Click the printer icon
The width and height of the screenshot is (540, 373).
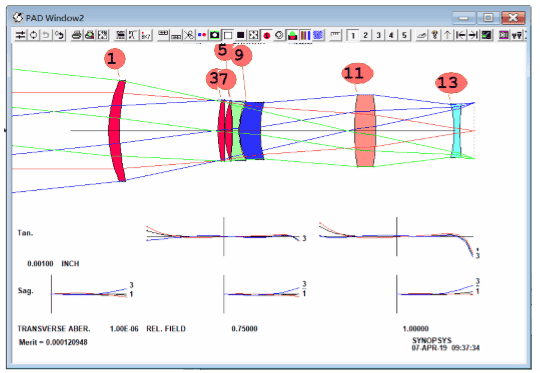(x=76, y=35)
